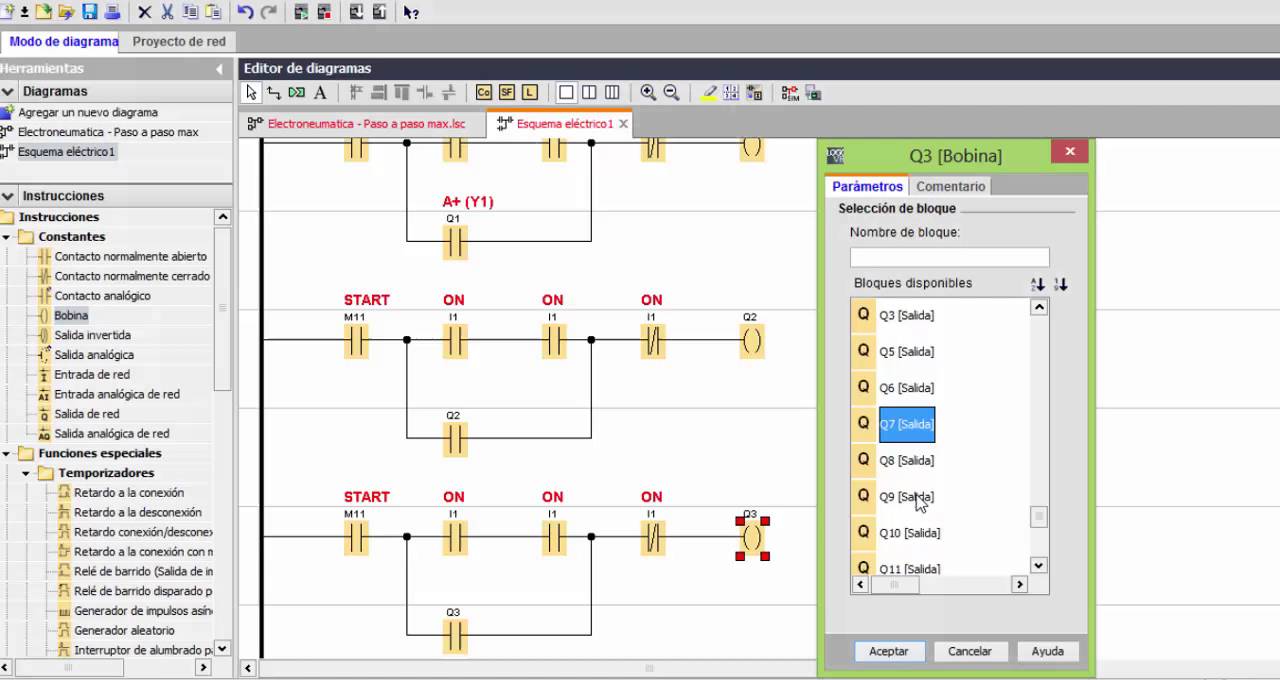Delete selection with the X icon
1280x680 pixels.
[145, 12]
